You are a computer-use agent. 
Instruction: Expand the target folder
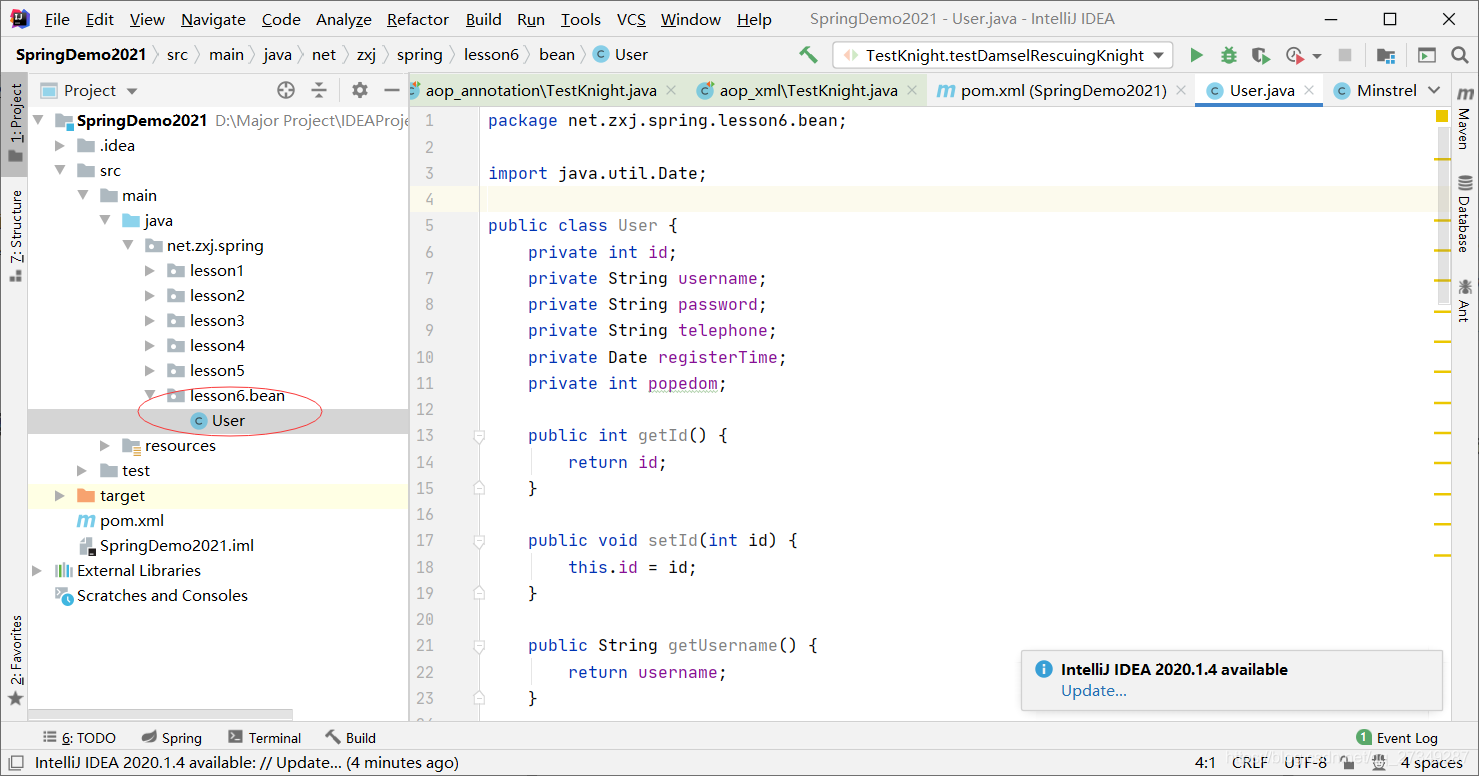(61, 495)
